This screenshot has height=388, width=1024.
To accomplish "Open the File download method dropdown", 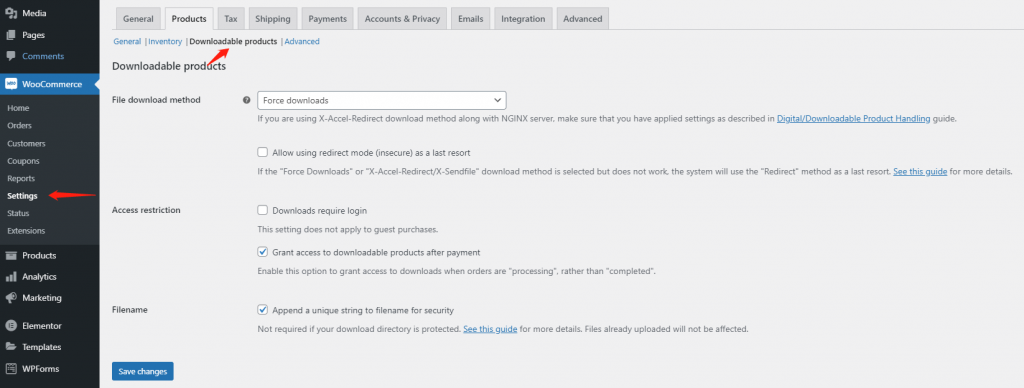I will [382, 101].
